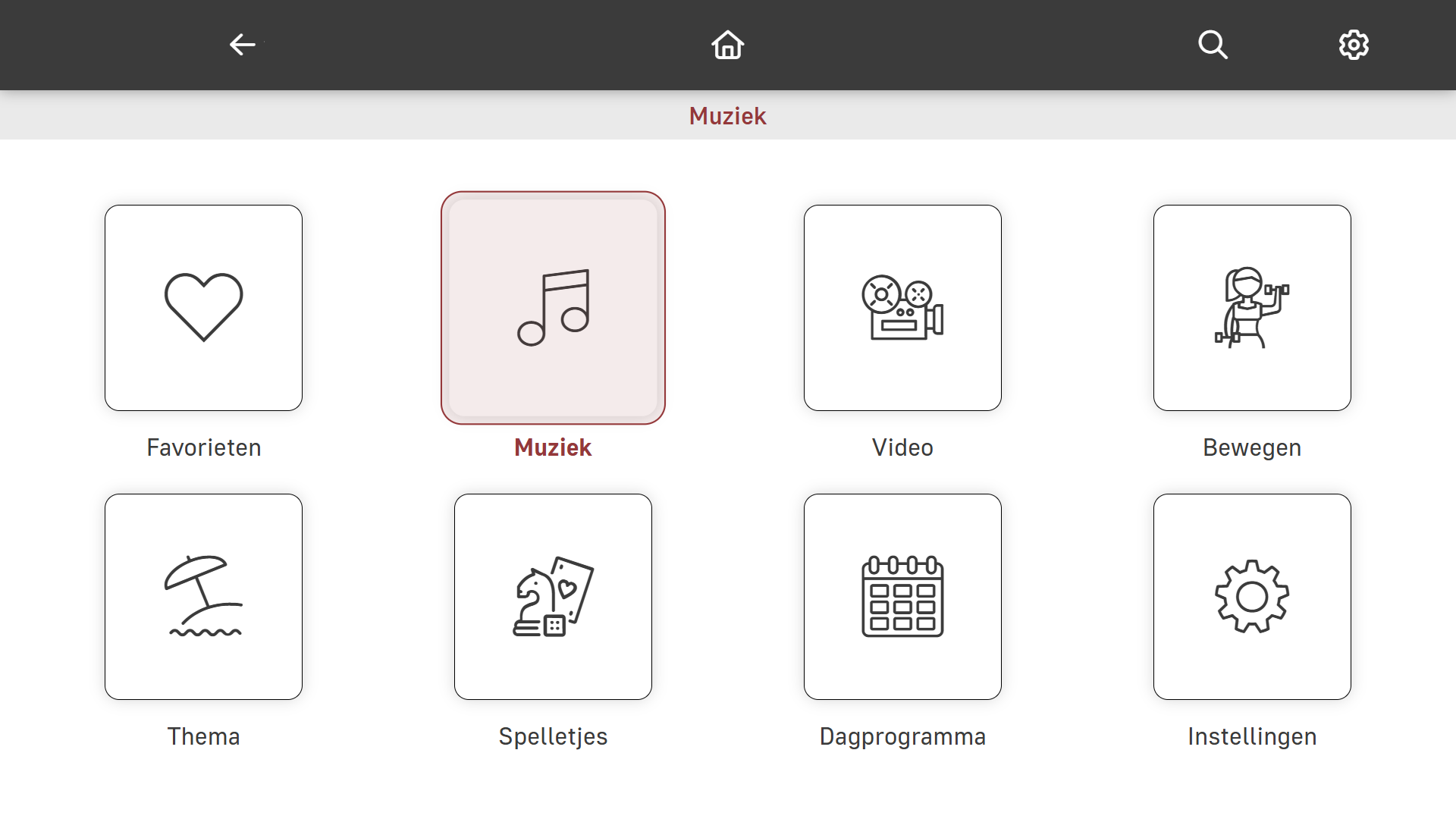
Task: Open the Favorieten heart tile
Action: pyautogui.click(x=203, y=308)
